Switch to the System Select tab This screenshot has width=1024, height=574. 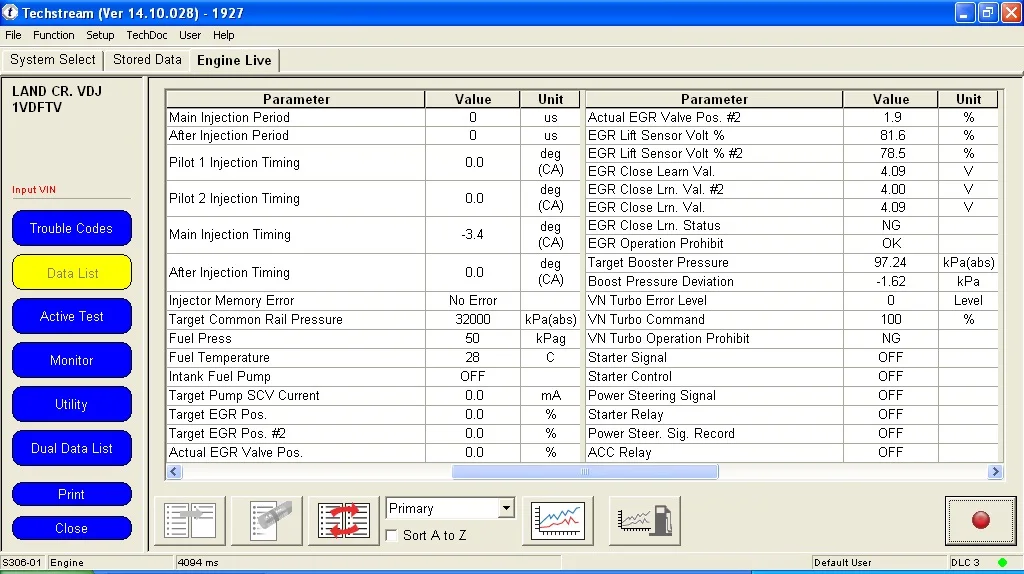[53, 59]
